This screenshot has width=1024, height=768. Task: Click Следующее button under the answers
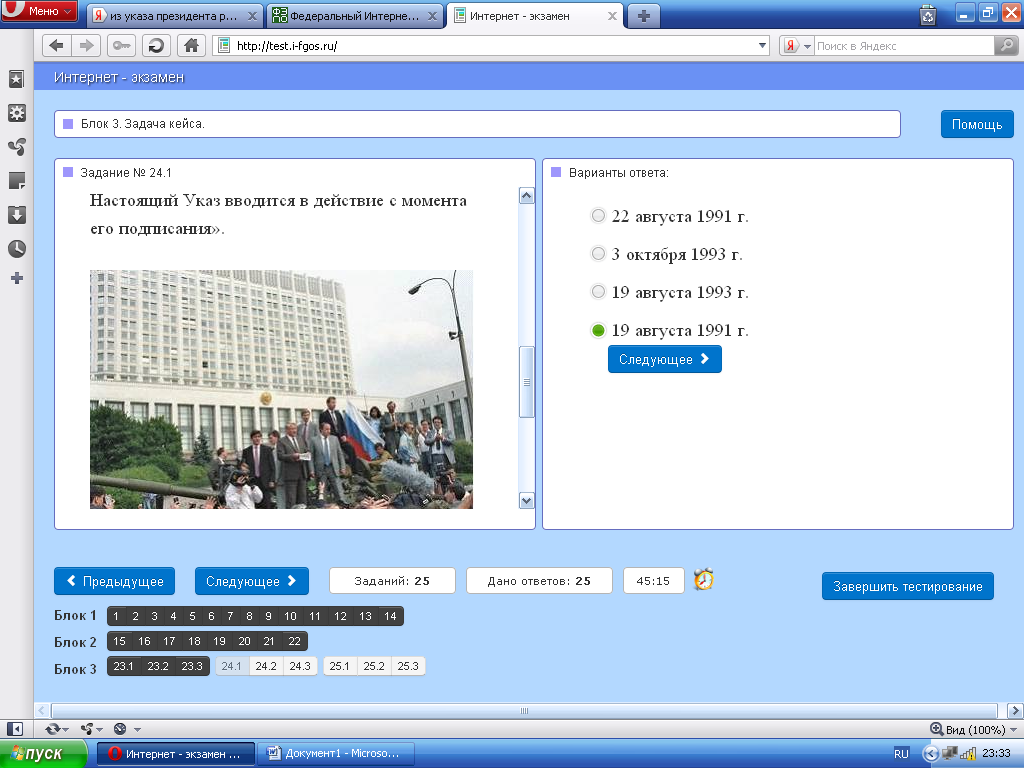point(664,359)
